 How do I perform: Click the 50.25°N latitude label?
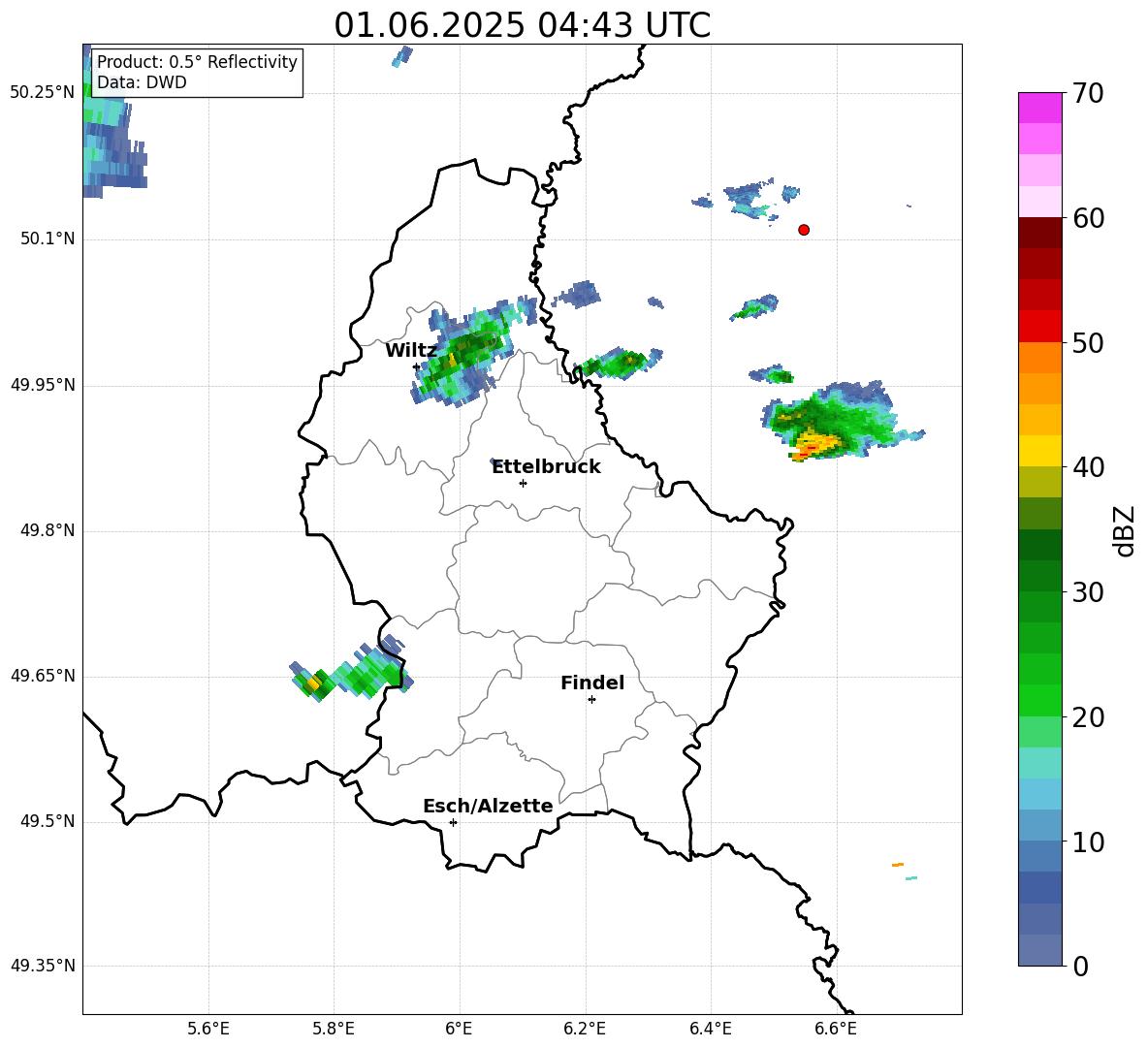pyautogui.click(x=43, y=93)
